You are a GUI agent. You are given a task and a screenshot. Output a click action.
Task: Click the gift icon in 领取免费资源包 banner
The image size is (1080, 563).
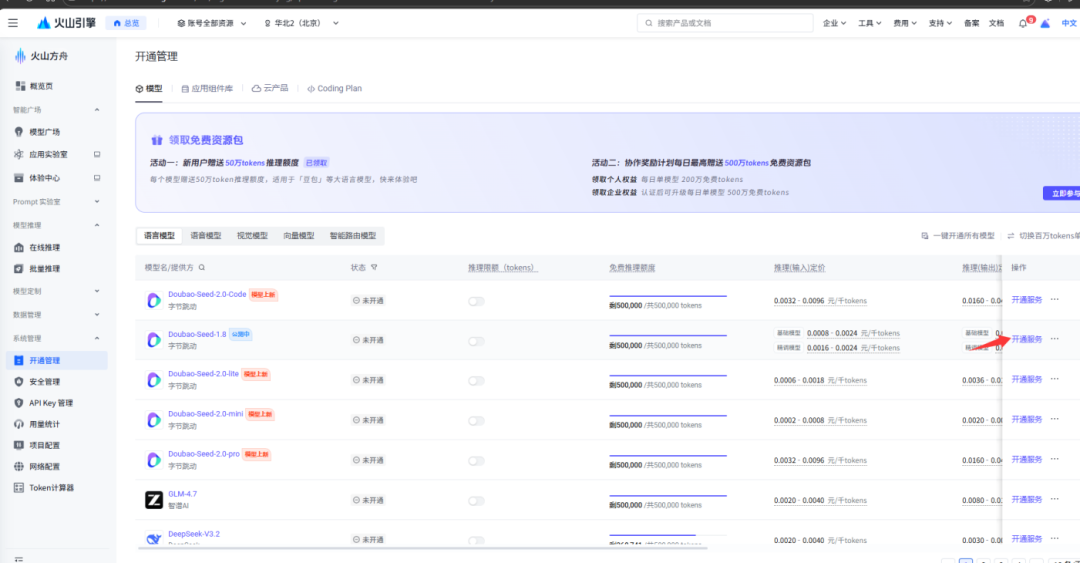[157, 140]
